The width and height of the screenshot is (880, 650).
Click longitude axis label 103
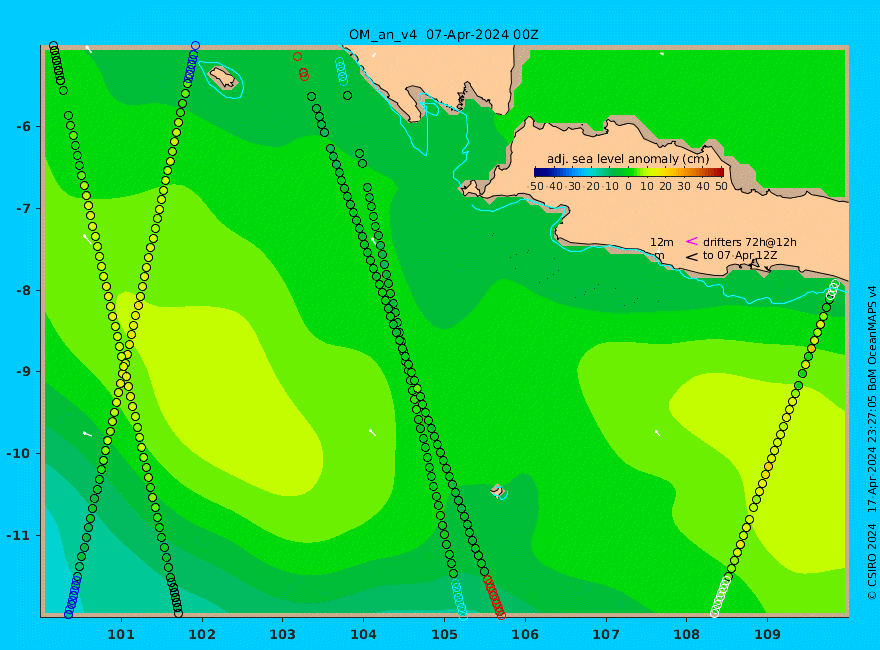[282, 635]
